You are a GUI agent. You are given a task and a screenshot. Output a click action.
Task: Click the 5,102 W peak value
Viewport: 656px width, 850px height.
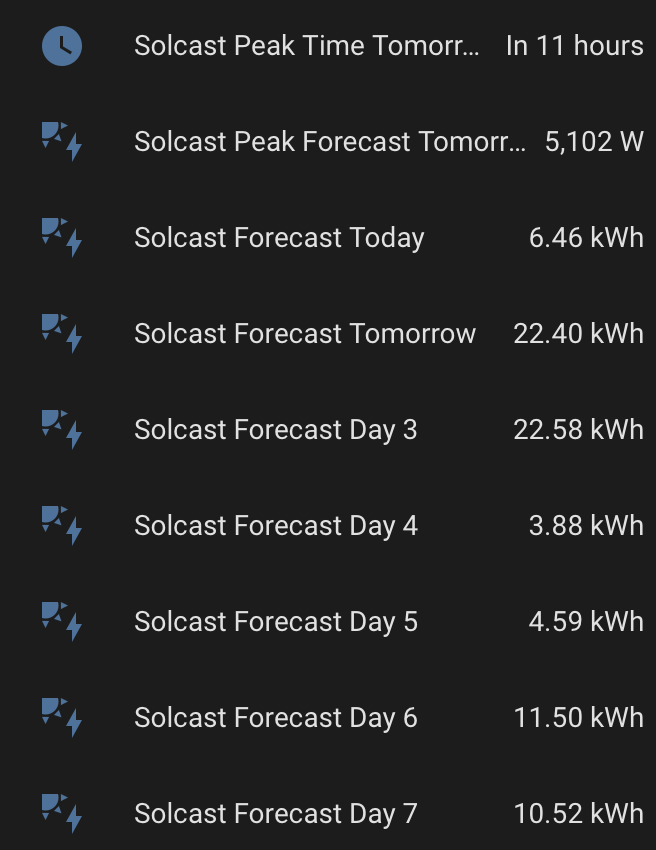click(594, 142)
